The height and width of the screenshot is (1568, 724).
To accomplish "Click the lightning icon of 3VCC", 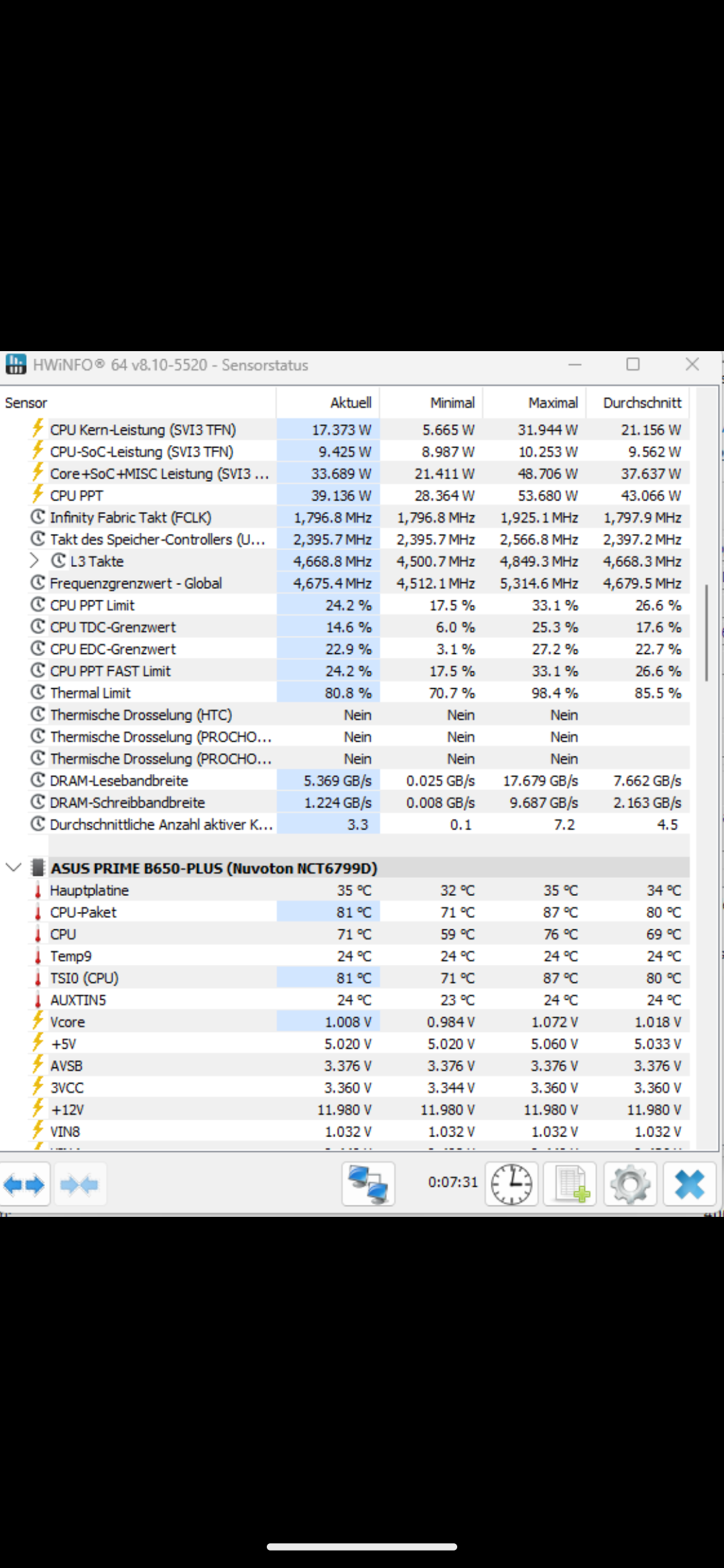I will tap(38, 1087).
